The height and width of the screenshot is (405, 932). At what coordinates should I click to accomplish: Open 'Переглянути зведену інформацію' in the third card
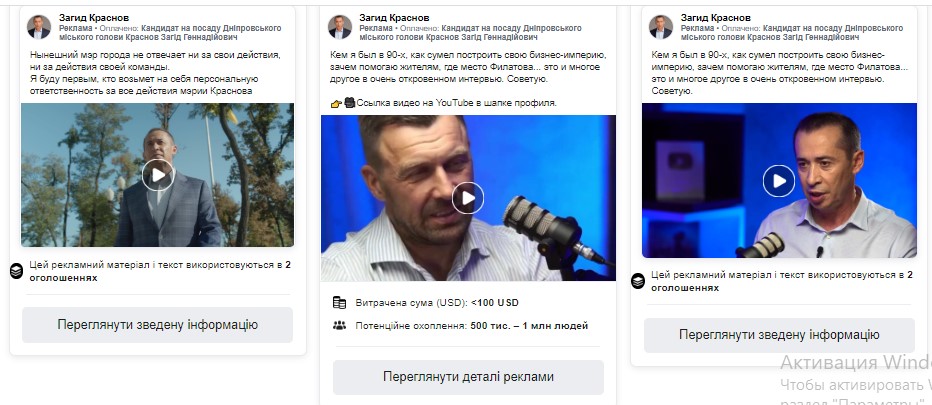tap(779, 335)
